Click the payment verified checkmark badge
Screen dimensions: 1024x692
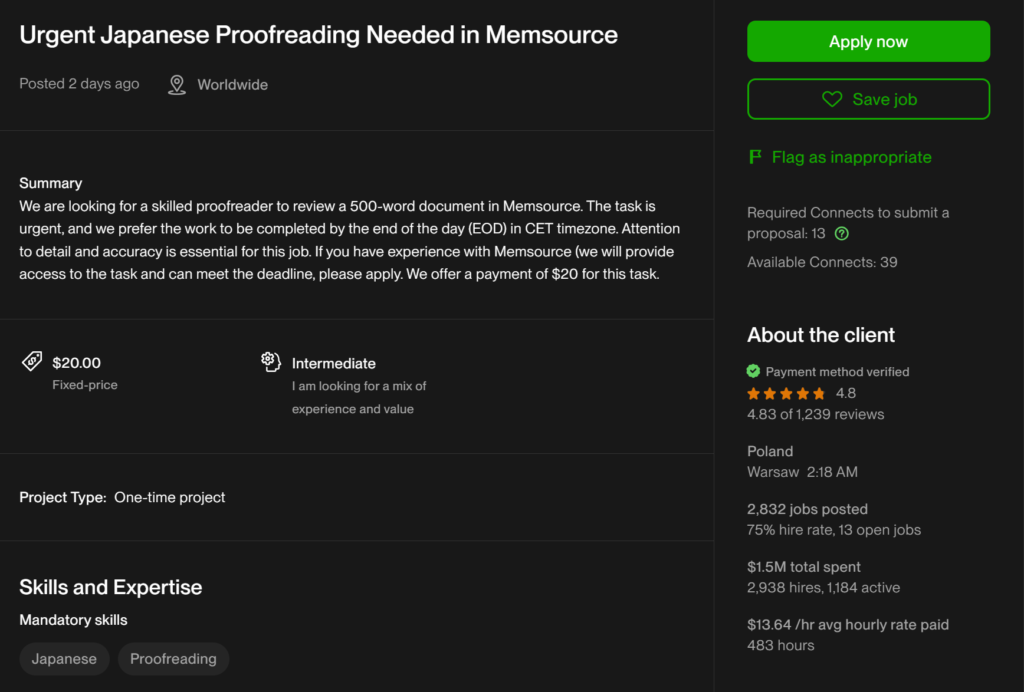[x=754, y=371]
